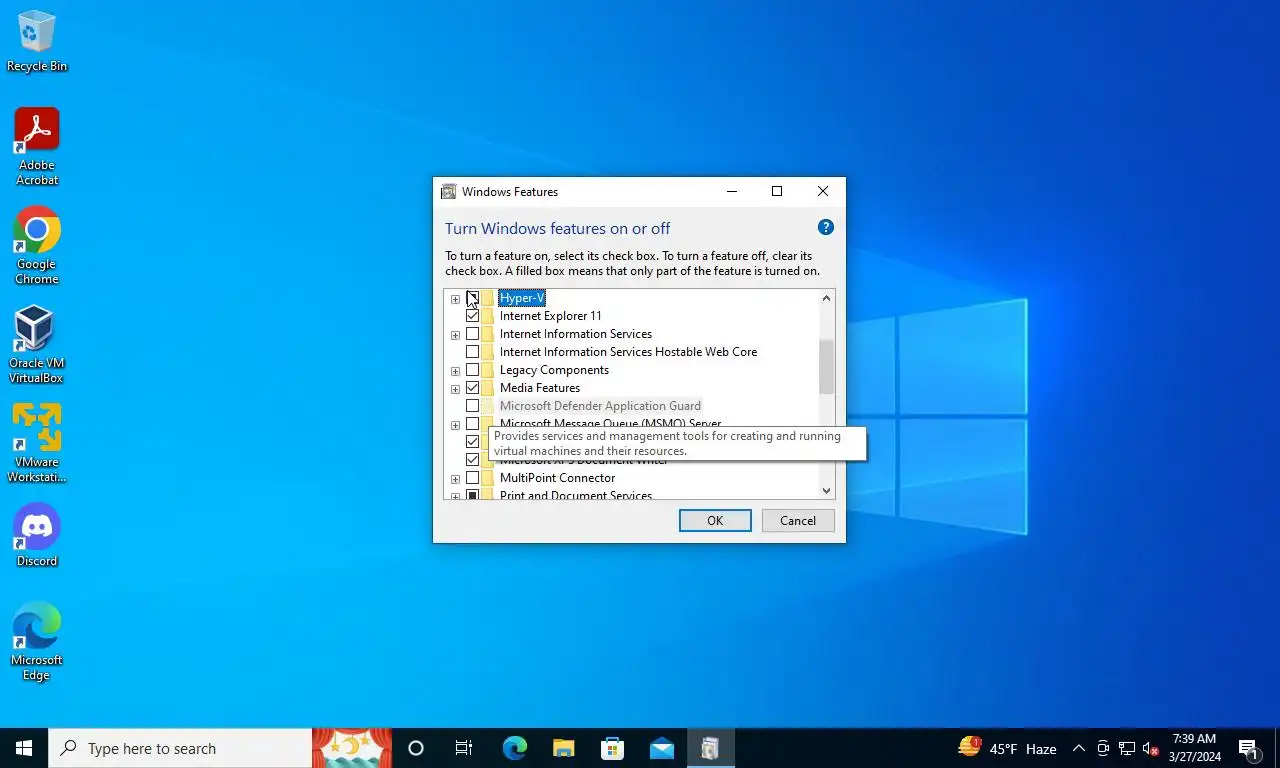Image resolution: width=1280 pixels, height=768 pixels.
Task: Open the Microsoft Edge desktop shortcut
Action: pos(37,642)
